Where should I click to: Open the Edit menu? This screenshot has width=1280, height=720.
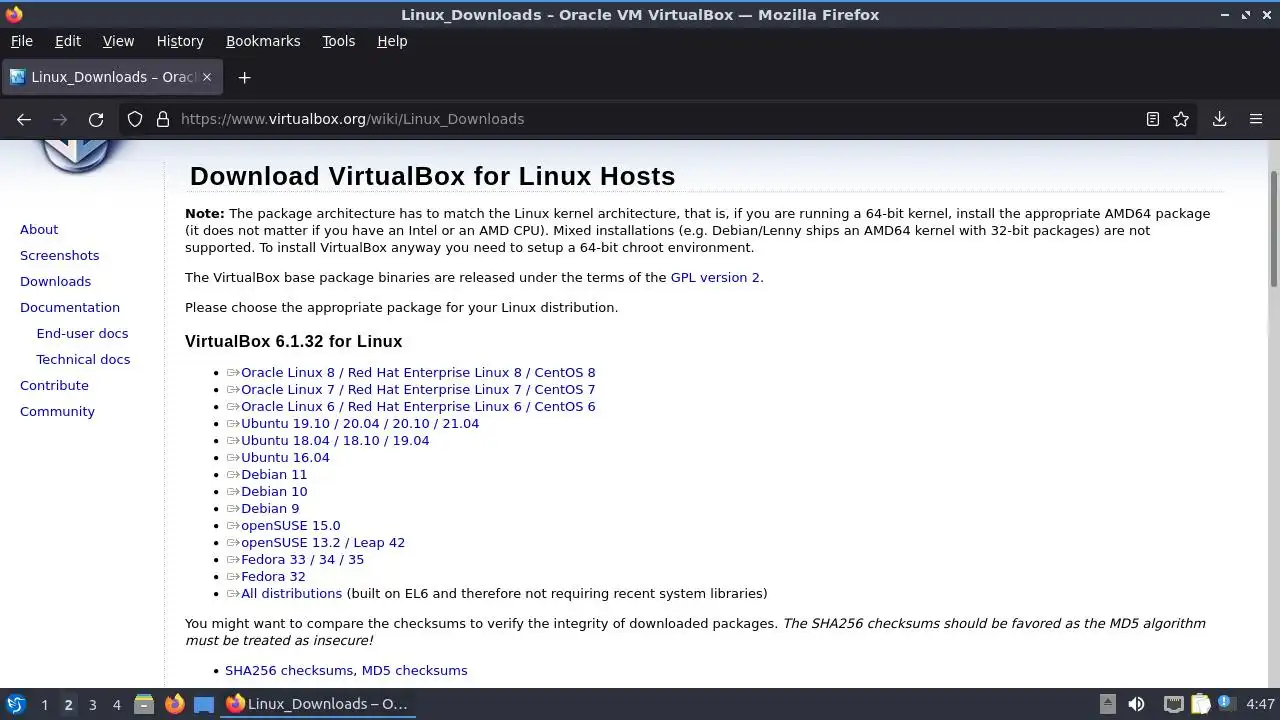coord(68,41)
